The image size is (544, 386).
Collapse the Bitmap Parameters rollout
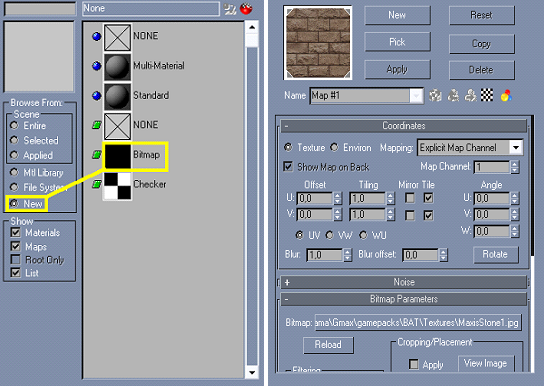pos(404,299)
